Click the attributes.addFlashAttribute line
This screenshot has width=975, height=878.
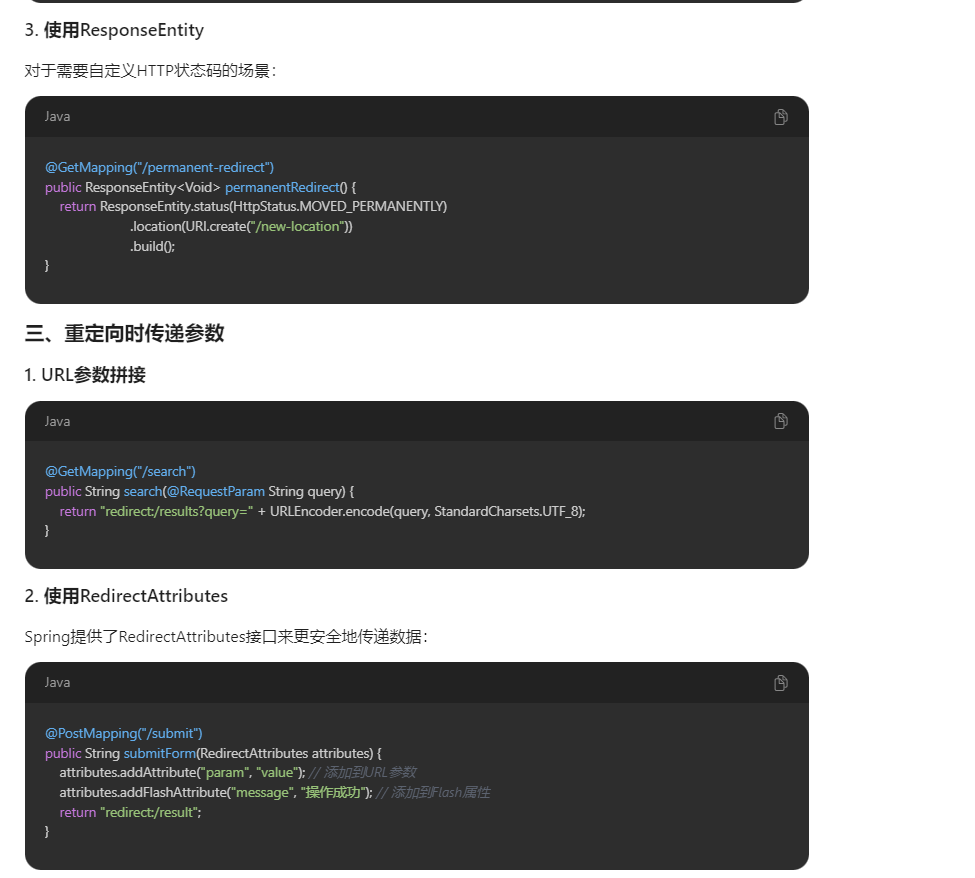[x=275, y=792]
